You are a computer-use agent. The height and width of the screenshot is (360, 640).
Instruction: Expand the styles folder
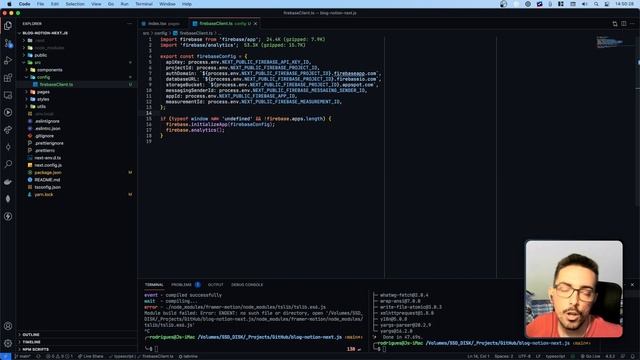(76, 99)
